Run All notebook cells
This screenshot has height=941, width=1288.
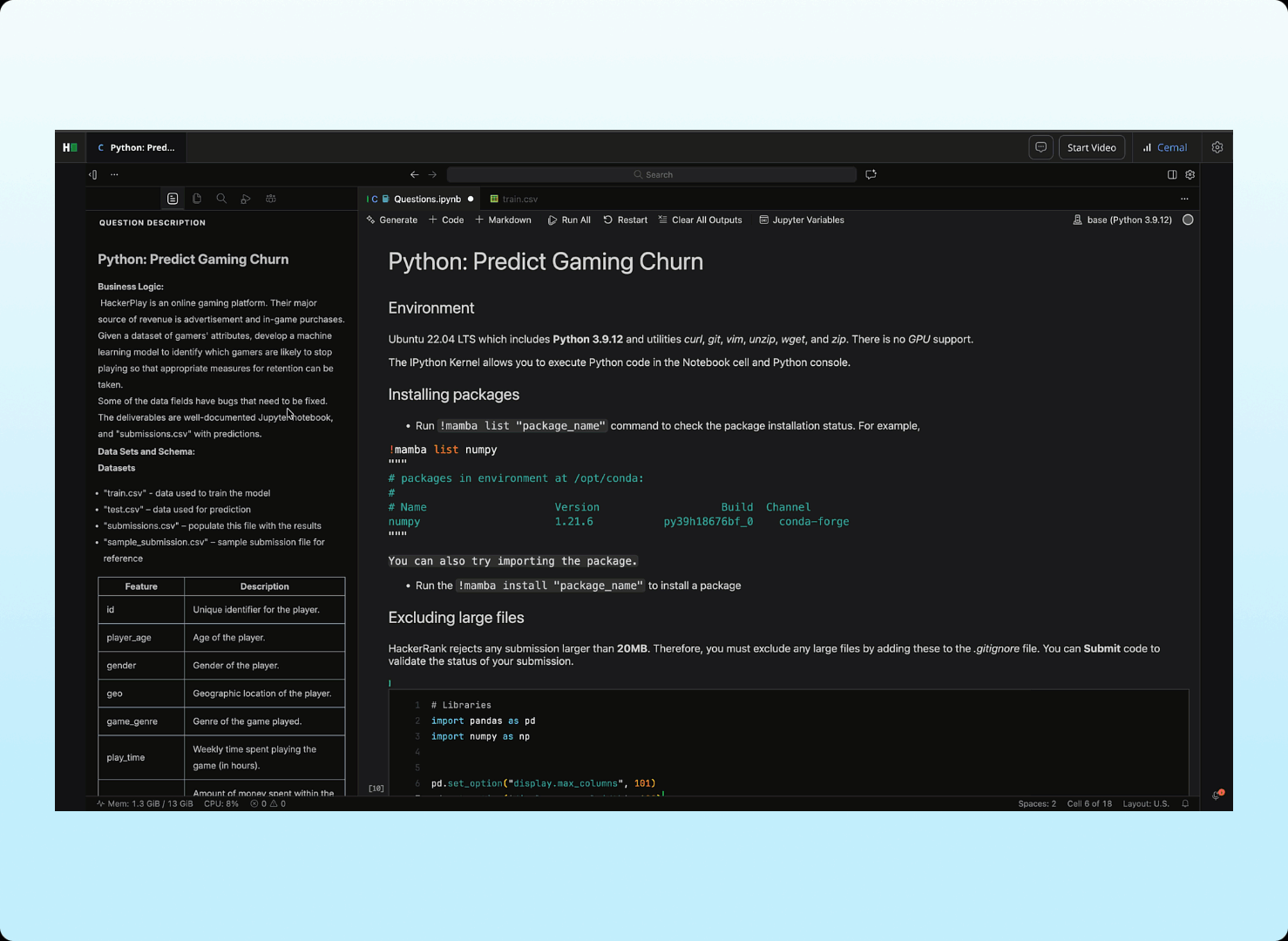(x=569, y=220)
